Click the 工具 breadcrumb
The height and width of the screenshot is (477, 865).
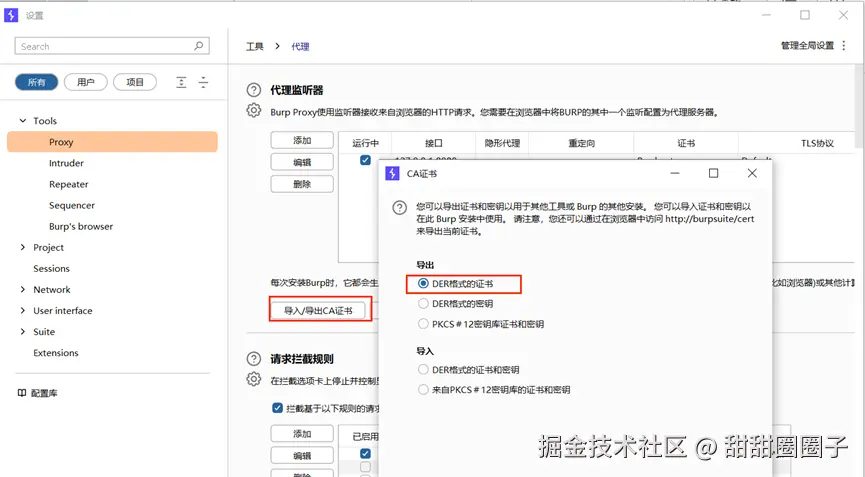255,46
